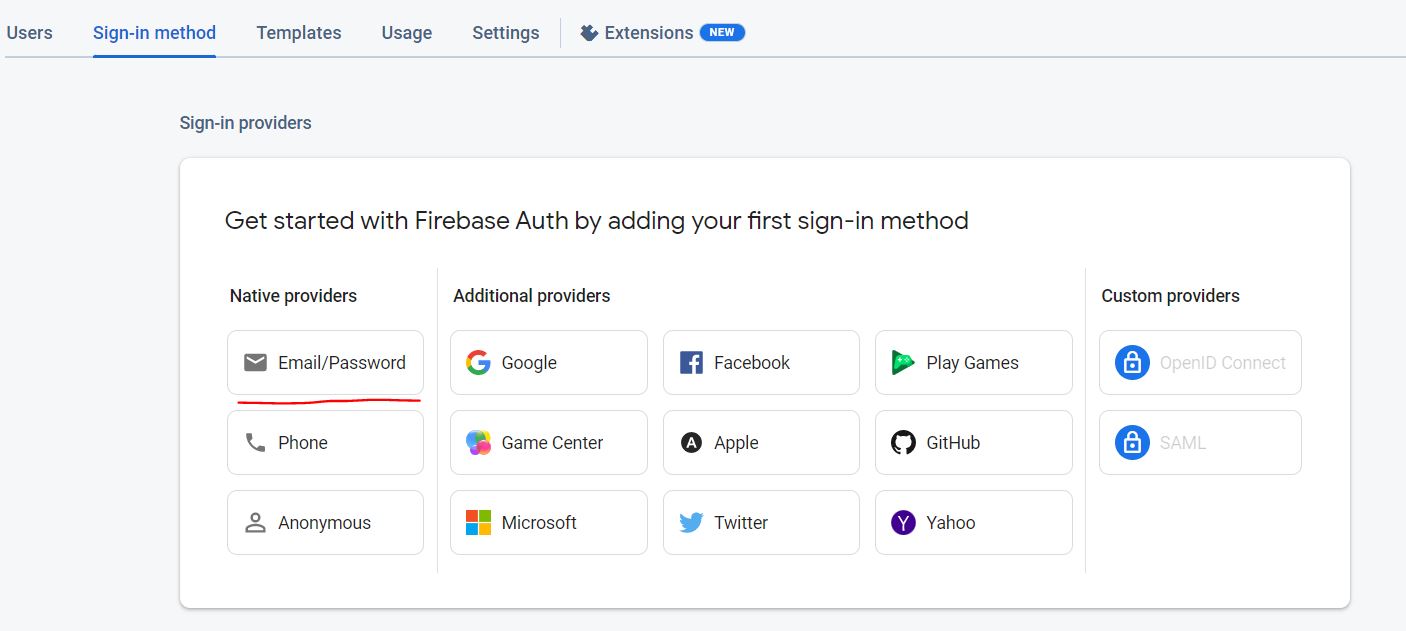Image resolution: width=1406 pixels, height=631 pixels.
Task: Click the Play Games controller icon
Action: 903,362
